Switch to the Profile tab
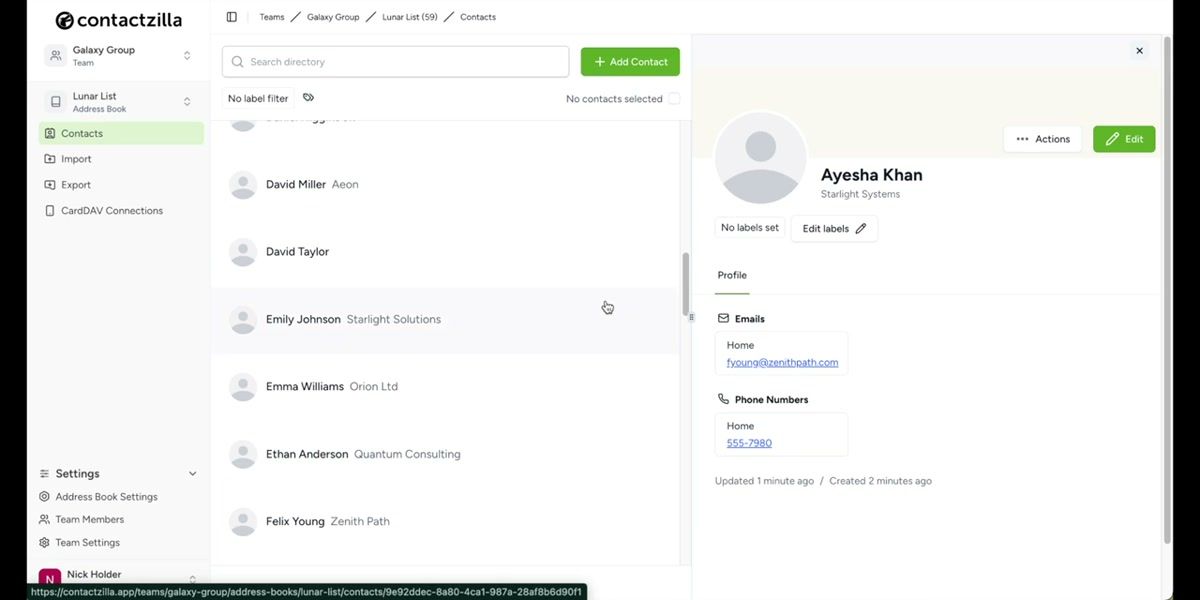Image resolution: width=1200 pixels, height=600 pixels. tap(731, 275)
